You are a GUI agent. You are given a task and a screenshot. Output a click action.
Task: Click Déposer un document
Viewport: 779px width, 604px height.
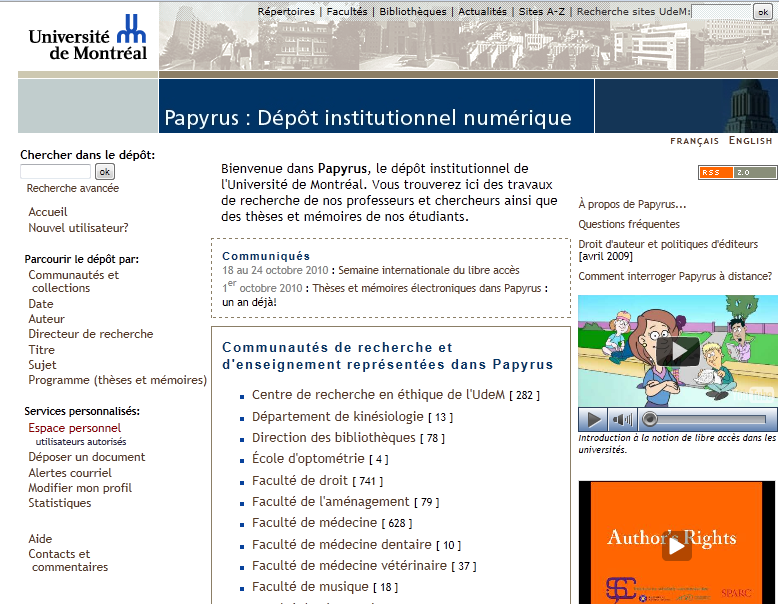tap(87, 457)
